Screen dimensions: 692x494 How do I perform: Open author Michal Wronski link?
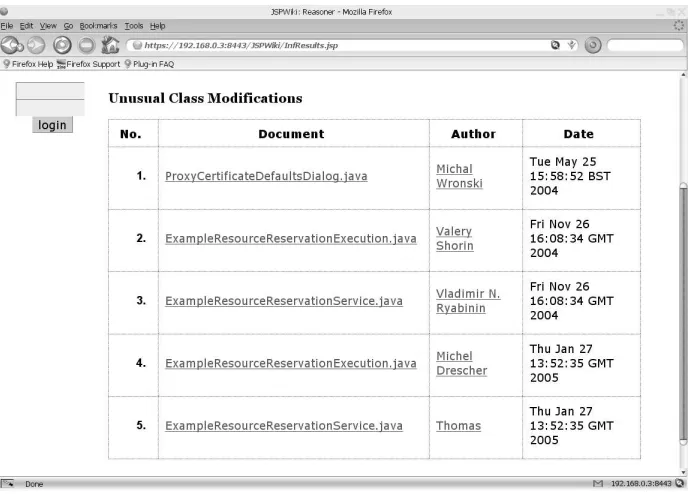pyautogui.click(x=459, y=176)
